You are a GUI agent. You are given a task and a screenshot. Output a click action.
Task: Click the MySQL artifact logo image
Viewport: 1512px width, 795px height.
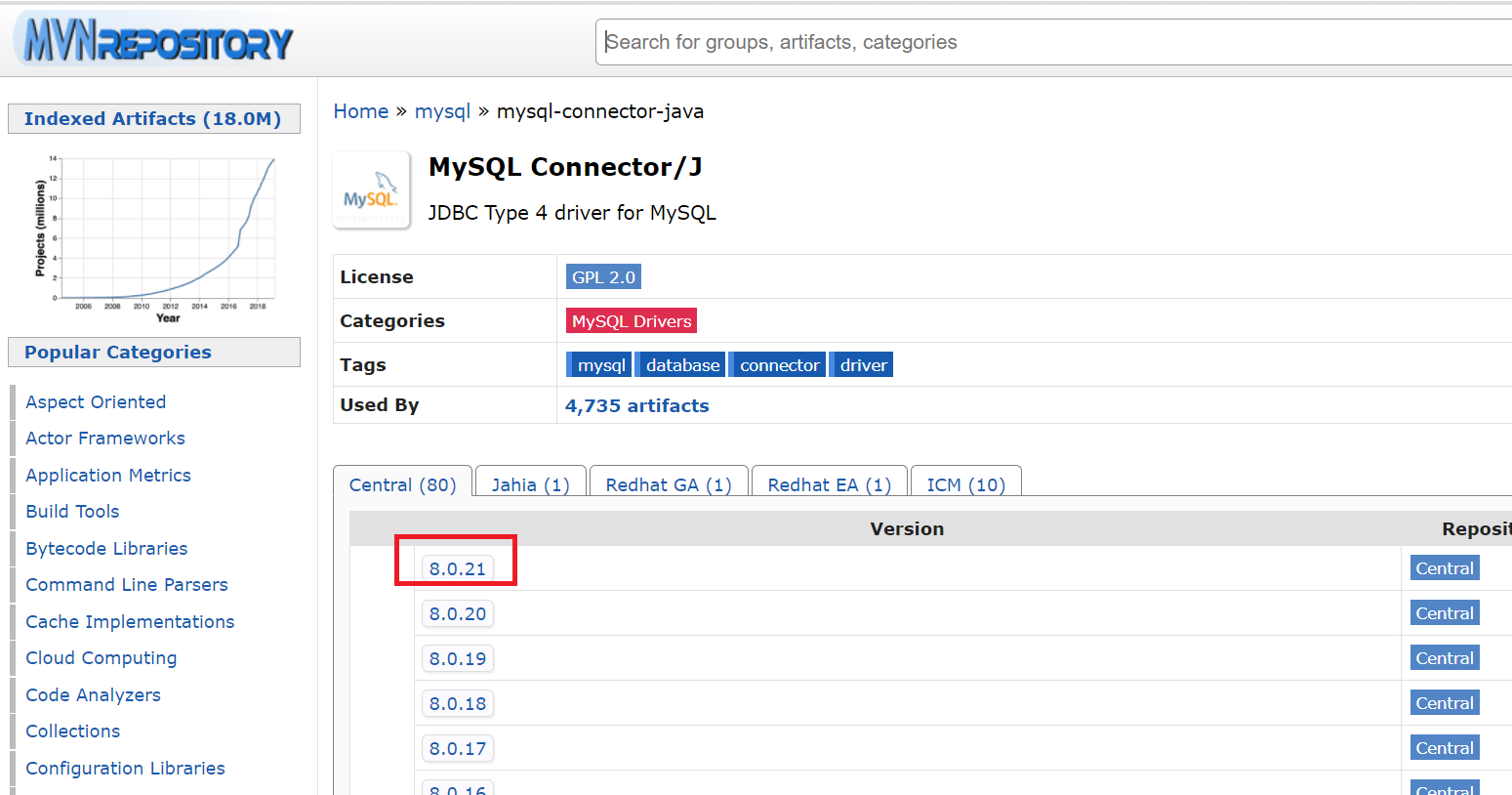[x=371, y=189]
